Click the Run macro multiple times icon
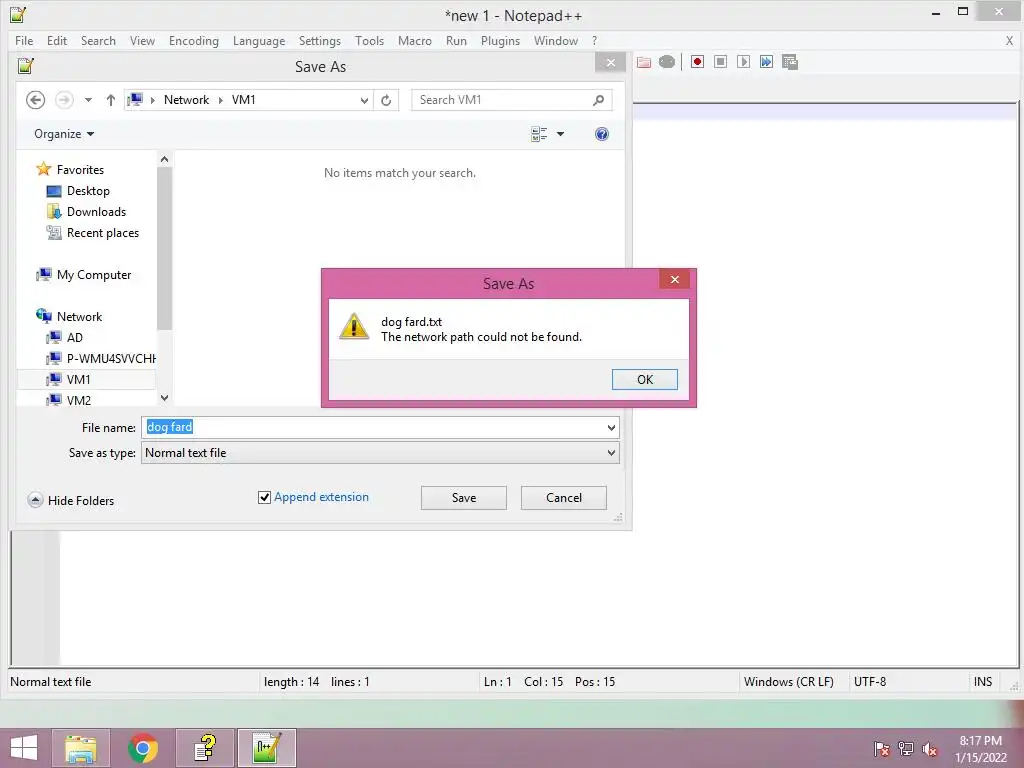Image resolution: width=1024 pixels, height=768 pixels. tap(766, 61)
